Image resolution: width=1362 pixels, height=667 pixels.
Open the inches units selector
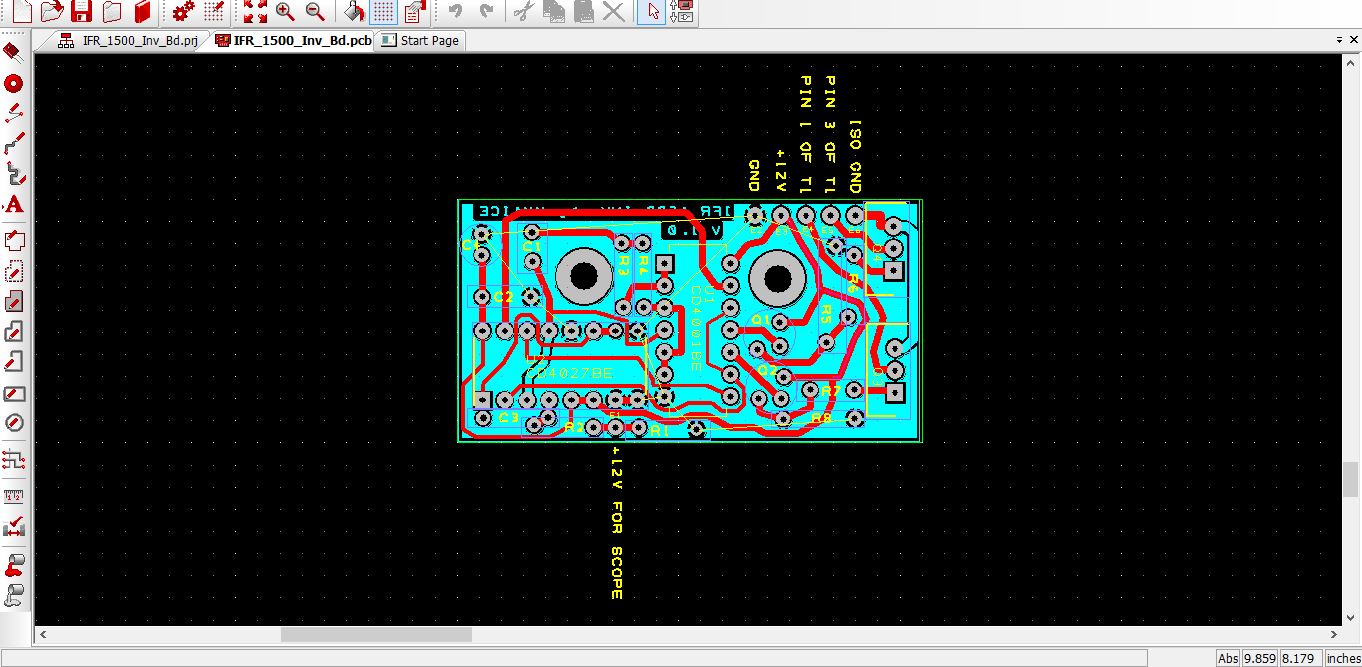click(x=1341, y=658)
